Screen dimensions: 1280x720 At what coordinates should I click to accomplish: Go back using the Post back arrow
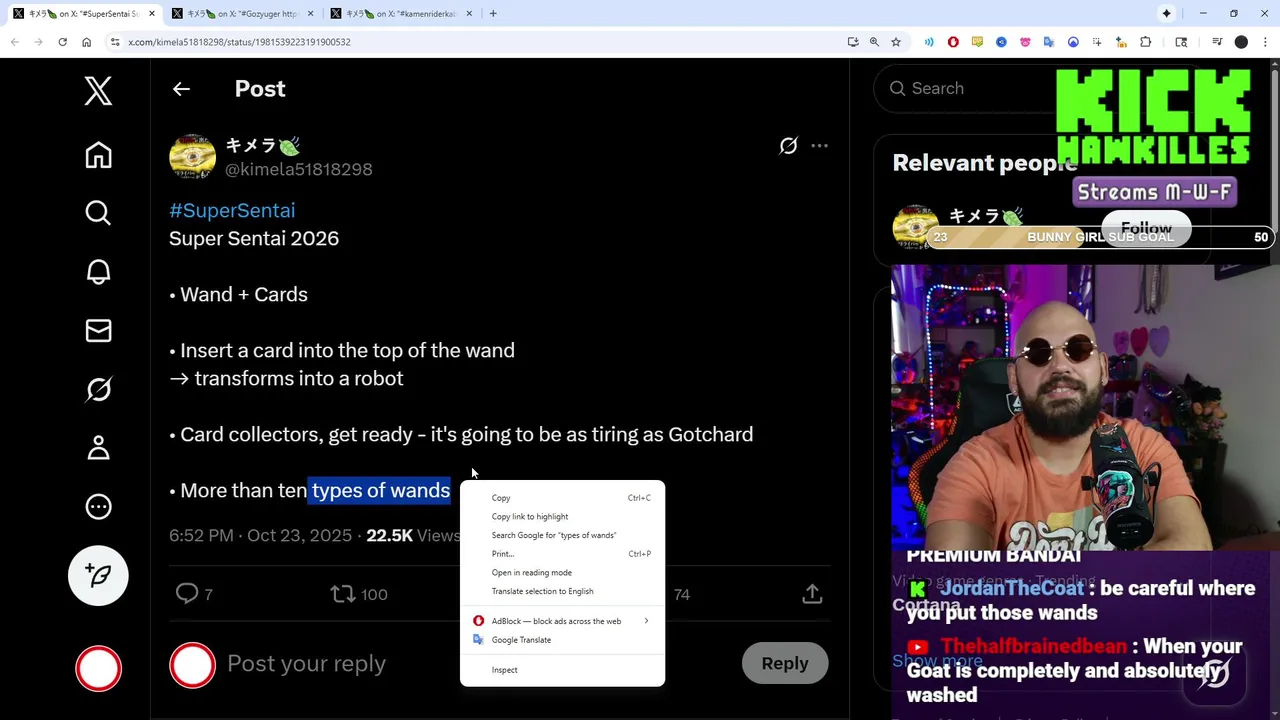[181, 89]
